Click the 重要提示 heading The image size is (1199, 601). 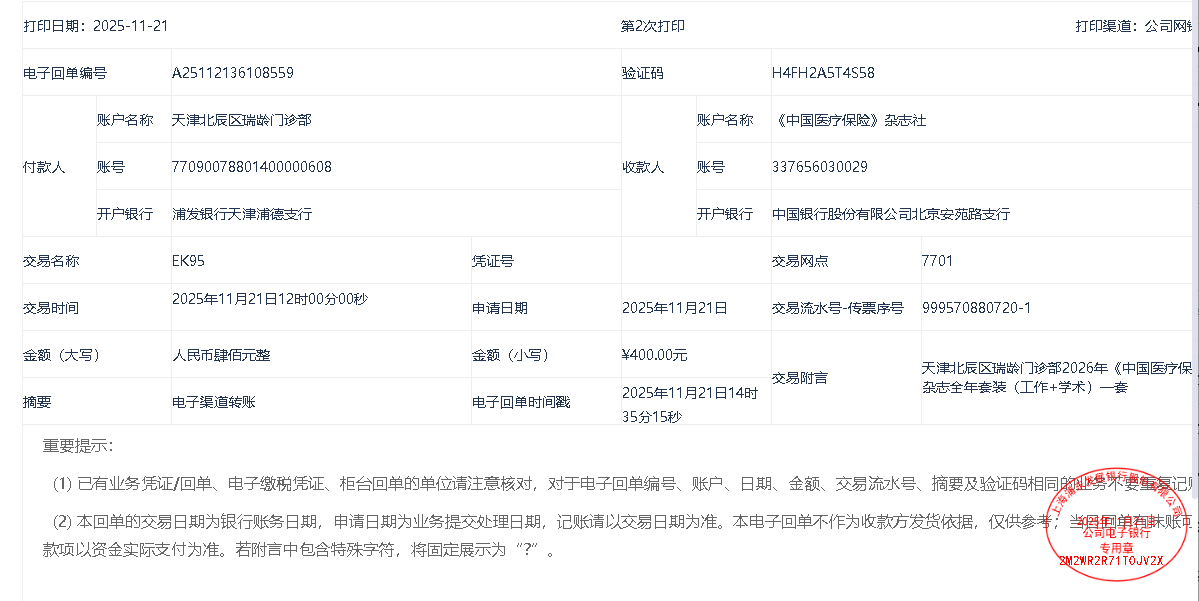click(78, 446)
